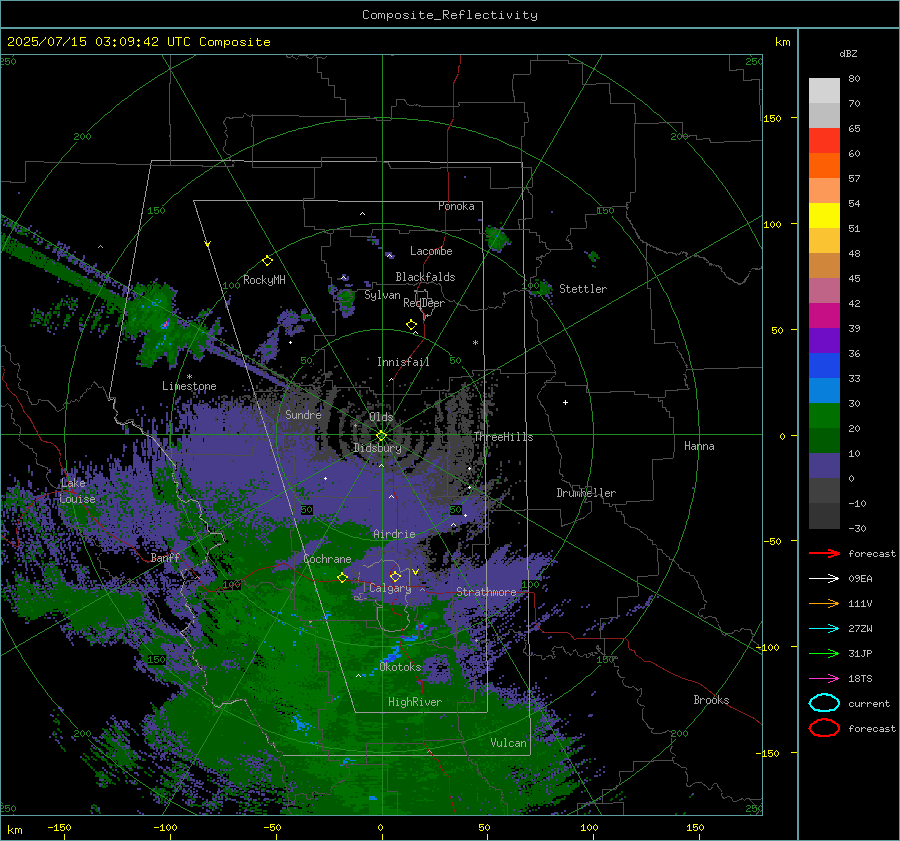Screen dimensions: 900x841
Task: Click the Lake Louise label
Action: (x=77, y=491)
